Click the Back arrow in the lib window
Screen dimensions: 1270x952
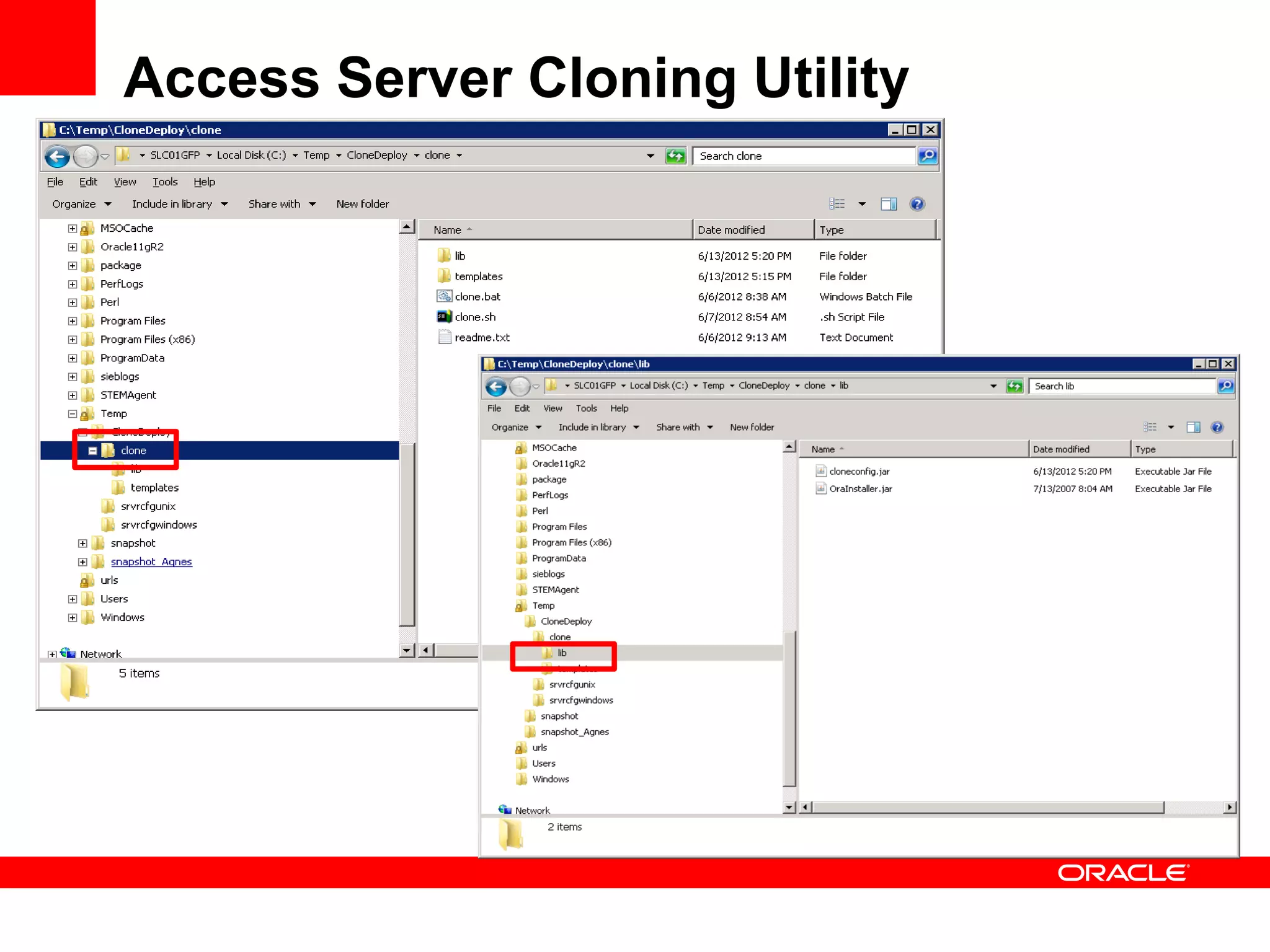click(496, 387)
